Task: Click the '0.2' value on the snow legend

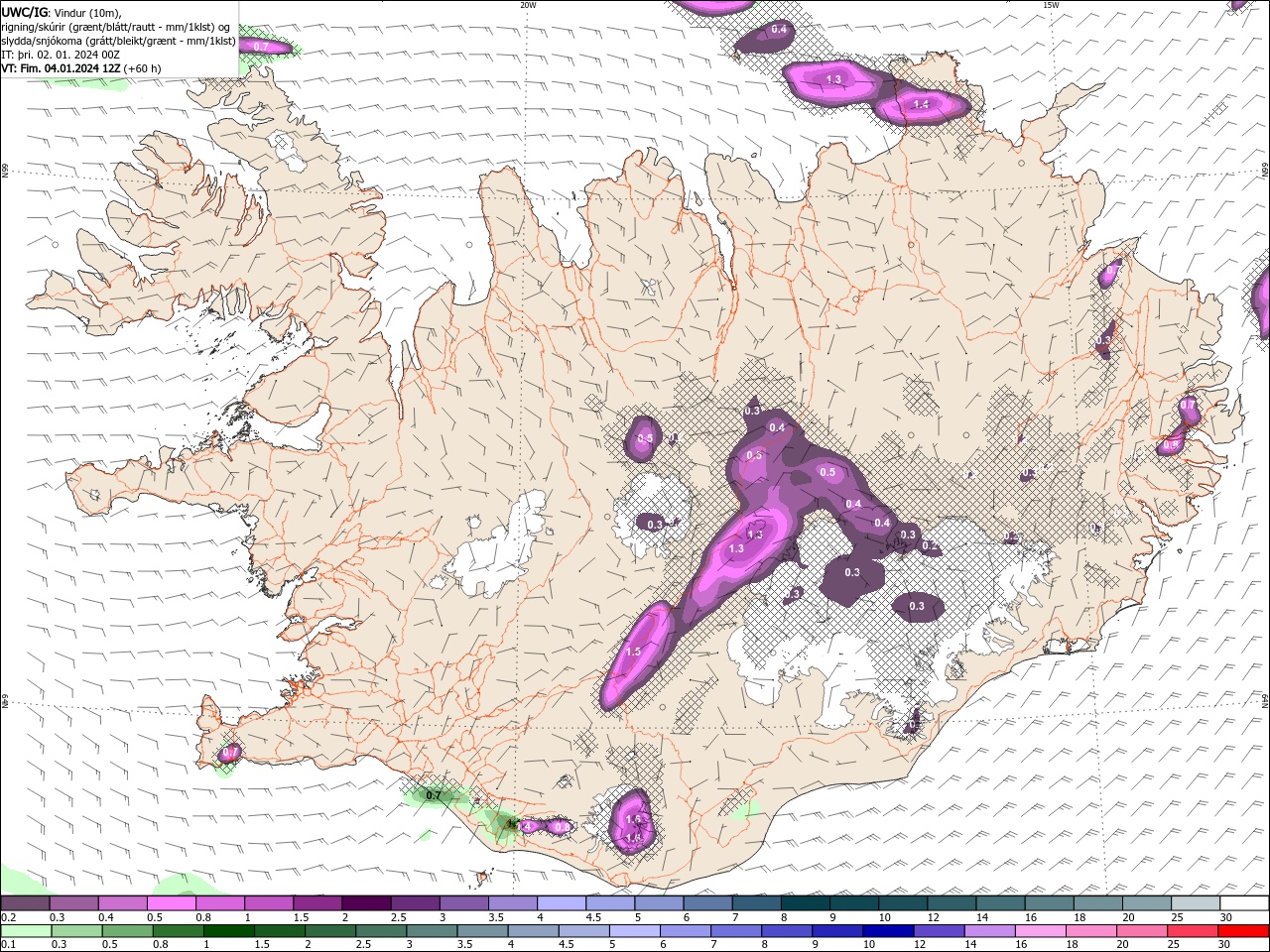Action: pos(7,917)
